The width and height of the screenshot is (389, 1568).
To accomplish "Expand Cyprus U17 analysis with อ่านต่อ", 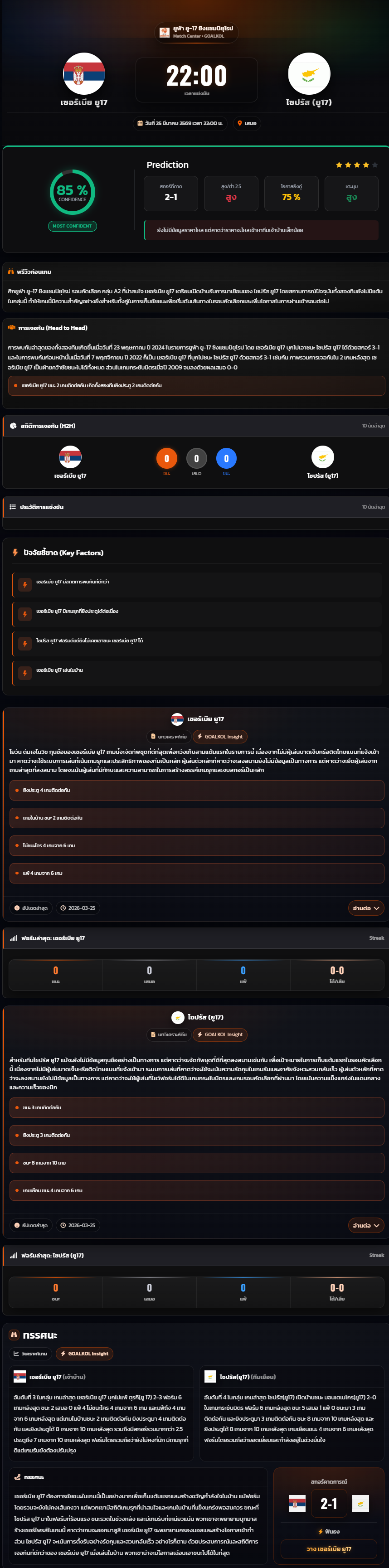I will (x=366, y=1225).
